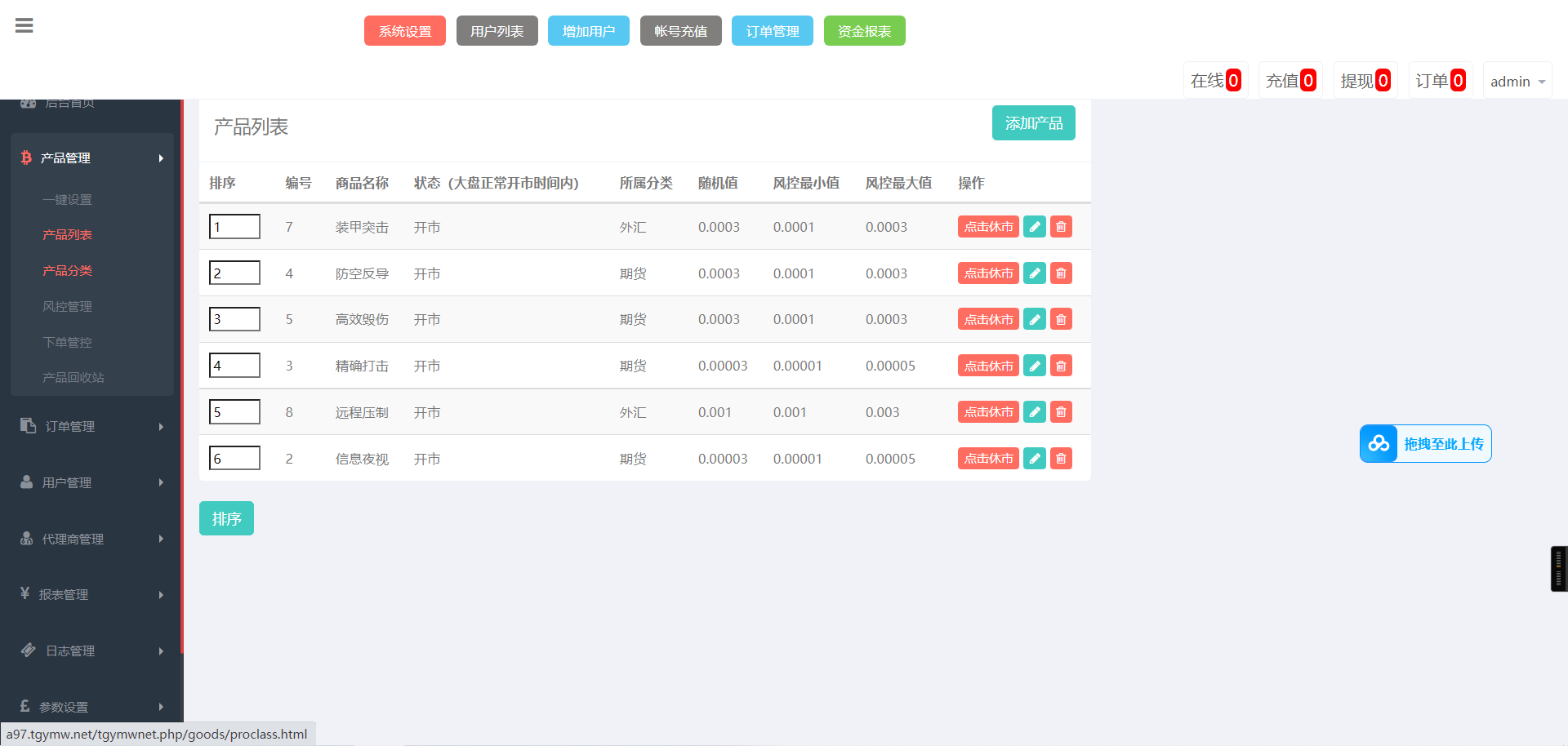The width and height of the screenshot is (1568, 746).
Task: Open 产品分类 in the sidebar
Action: [67, 270]
